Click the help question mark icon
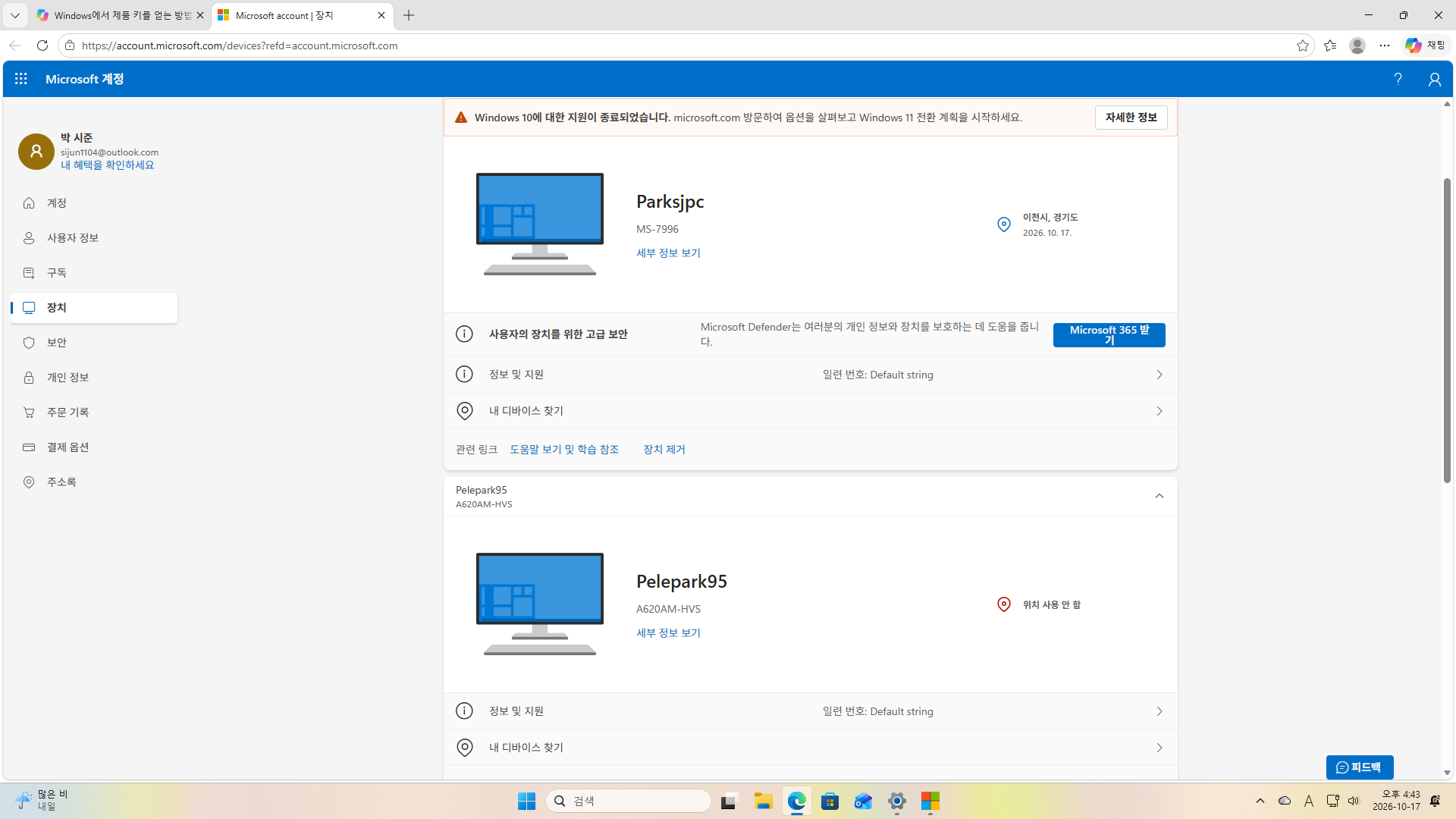The image size is (1456, 819). [x=1398, y=79]
